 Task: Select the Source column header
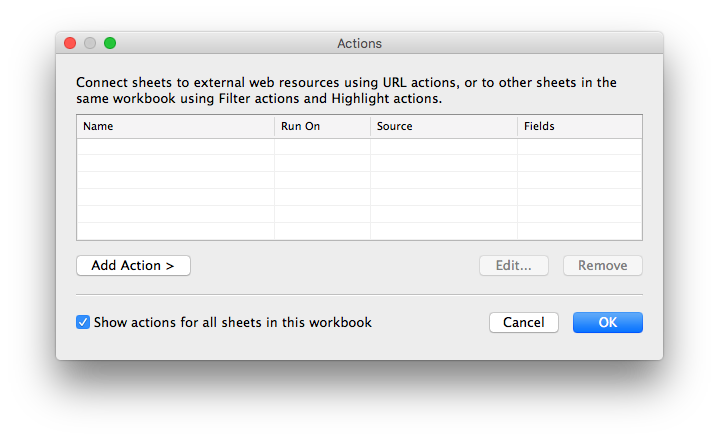coord(444,126)
